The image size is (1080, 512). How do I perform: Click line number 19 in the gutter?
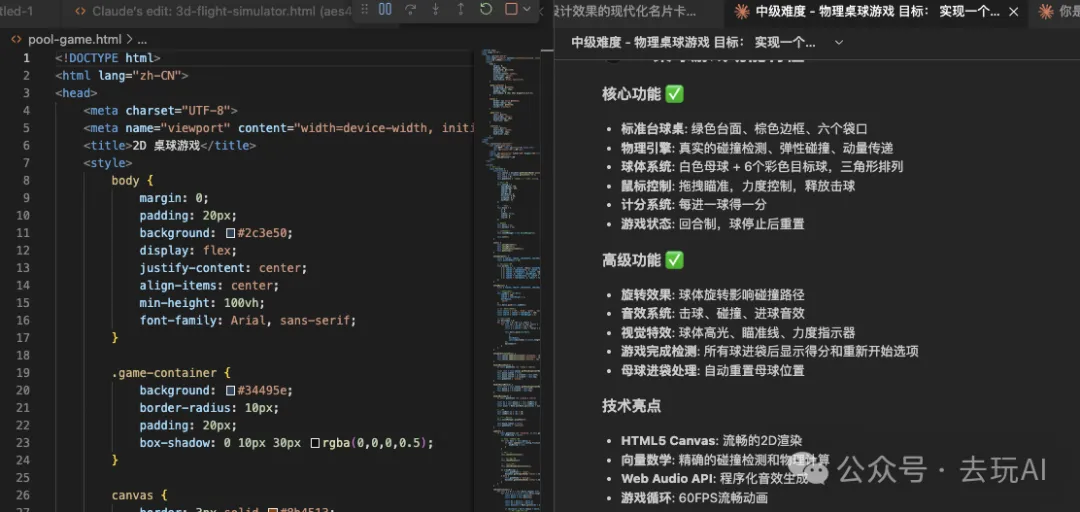(22, 373)
